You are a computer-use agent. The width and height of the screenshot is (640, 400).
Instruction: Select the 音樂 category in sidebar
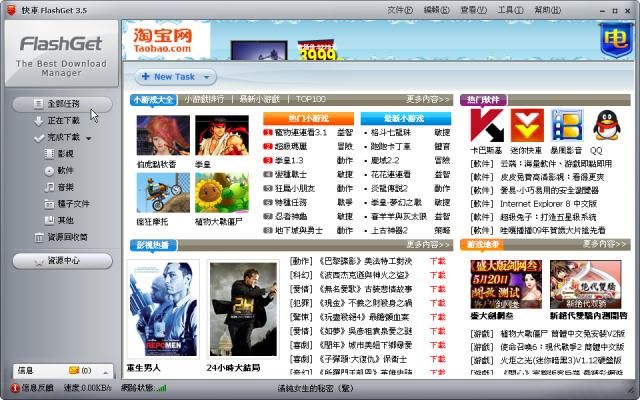pos(65,187)
